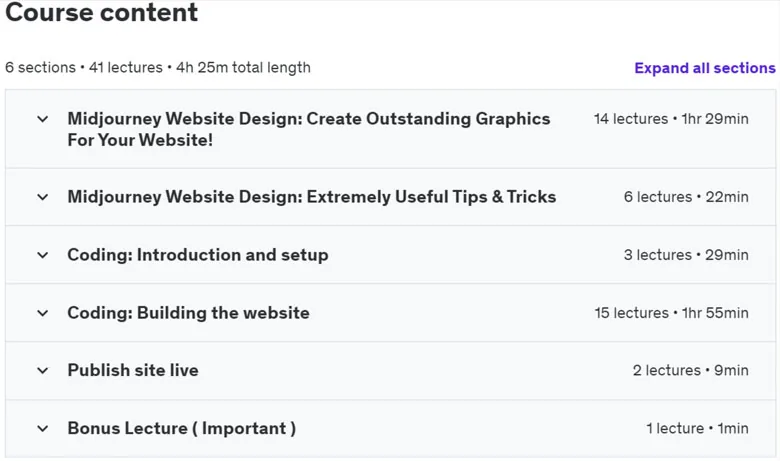Select Publish site live section title
780x461 pixels.
point(133,370)
